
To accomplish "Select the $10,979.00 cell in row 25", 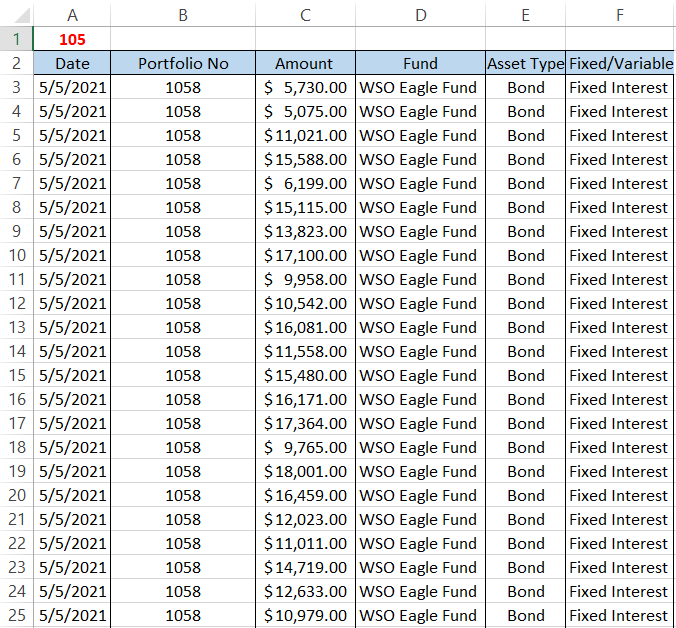I will tap(305, 615).
